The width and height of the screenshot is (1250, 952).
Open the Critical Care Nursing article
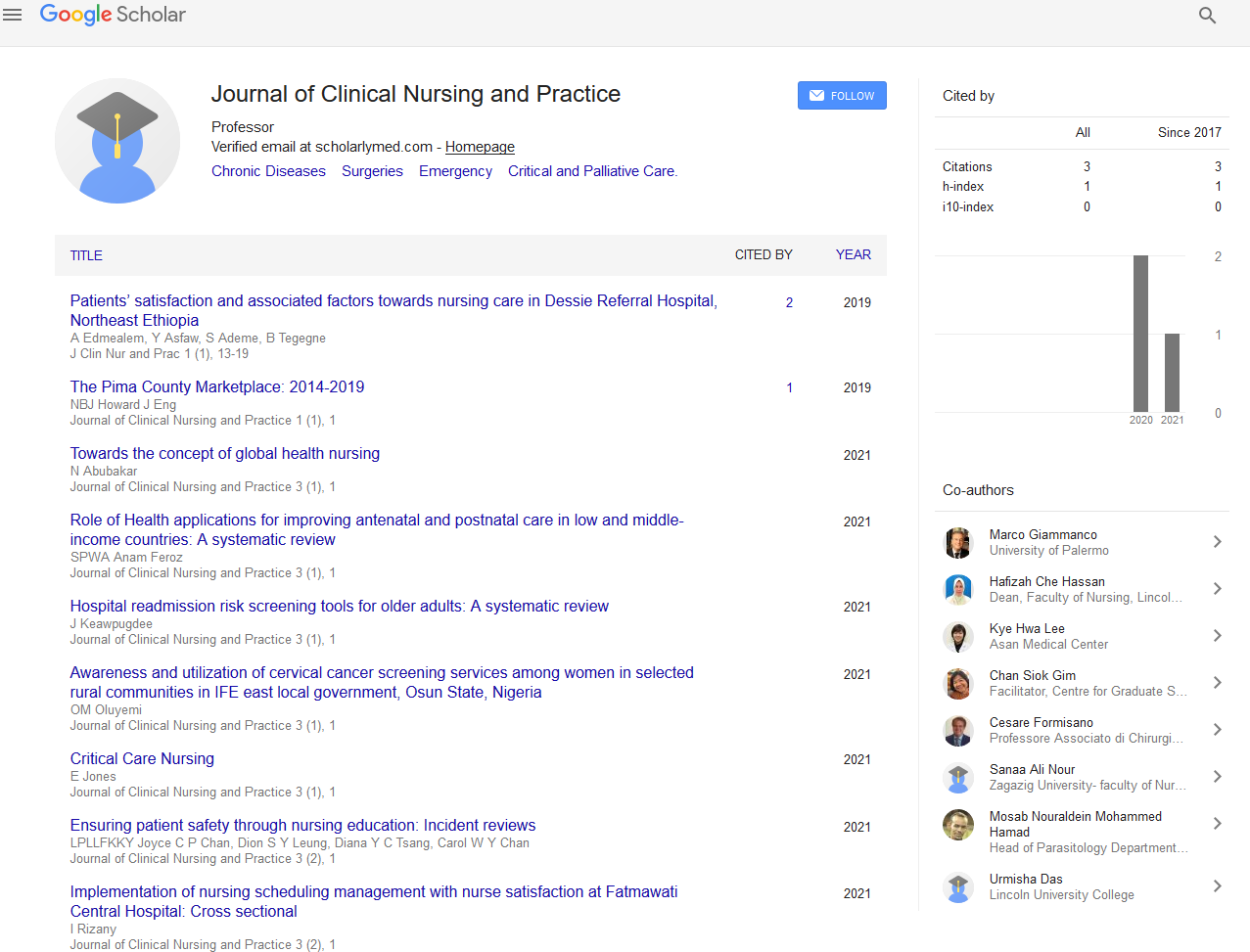tap(142, 758)
